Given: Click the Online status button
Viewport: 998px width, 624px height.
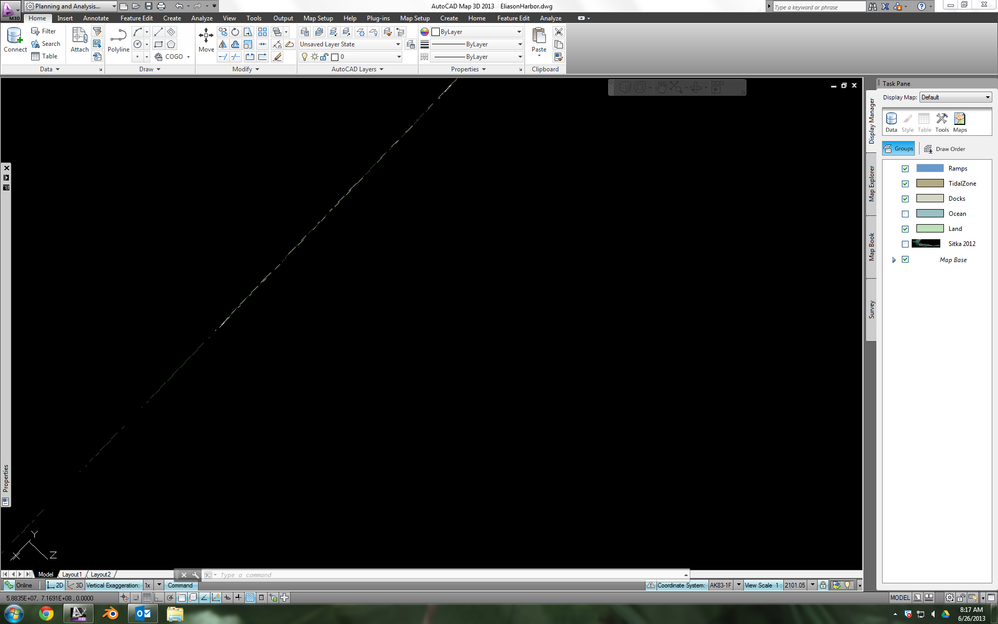Looking at the screenshot, I should click(x=19, y=585).
